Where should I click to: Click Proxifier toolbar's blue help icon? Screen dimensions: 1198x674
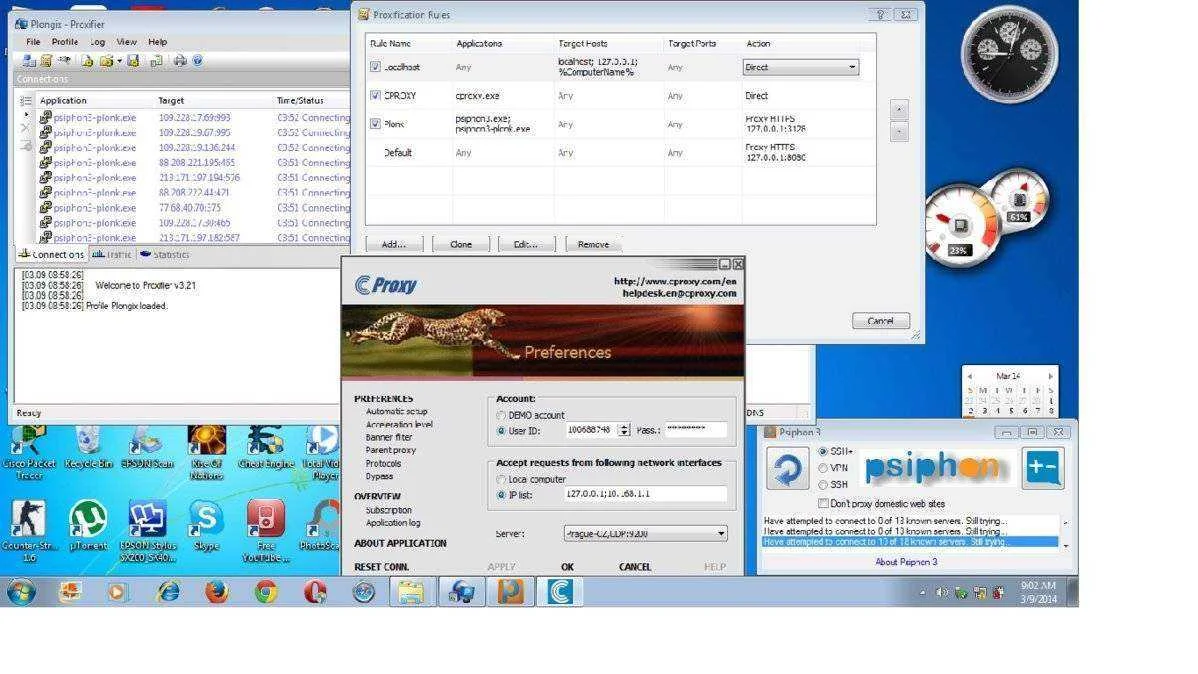tap(198, 60)
